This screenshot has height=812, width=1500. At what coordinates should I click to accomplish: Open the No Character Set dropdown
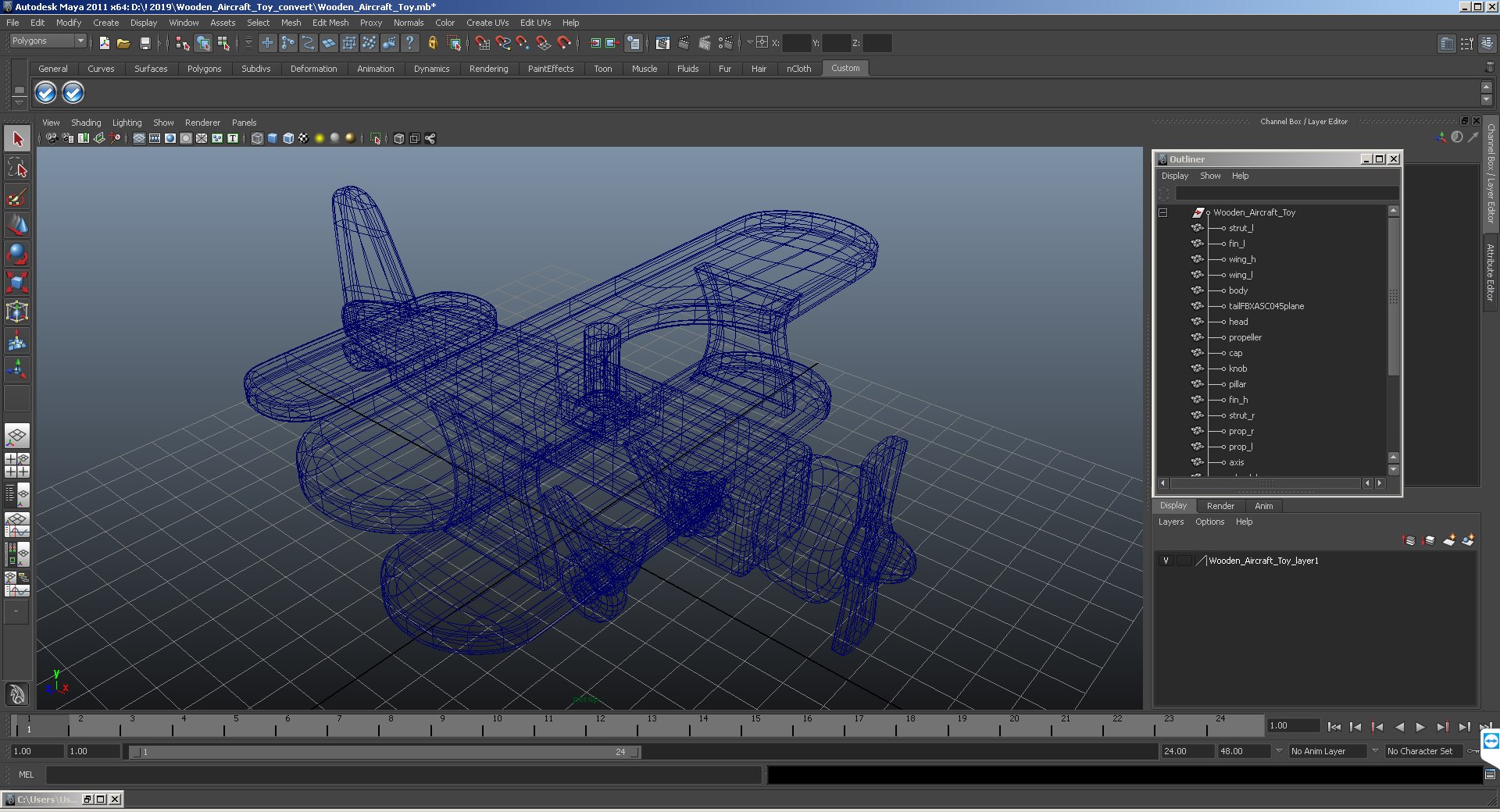[1425, 751]
